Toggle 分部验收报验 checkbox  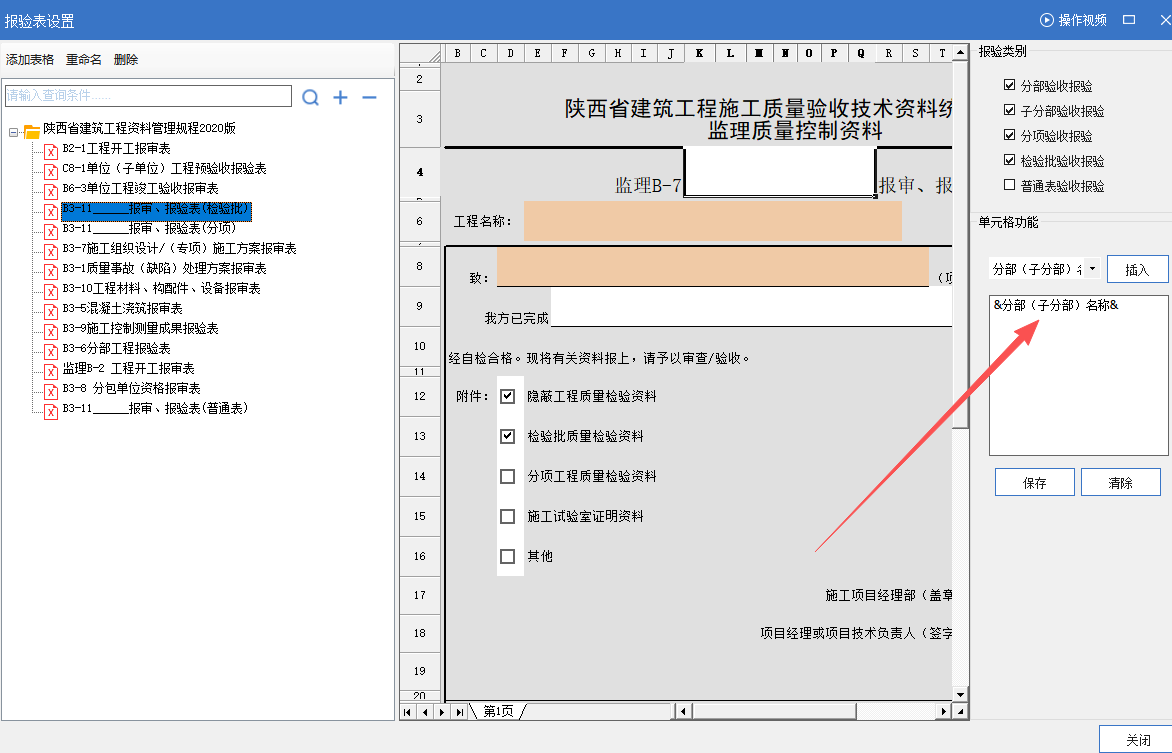point(1010,86)
